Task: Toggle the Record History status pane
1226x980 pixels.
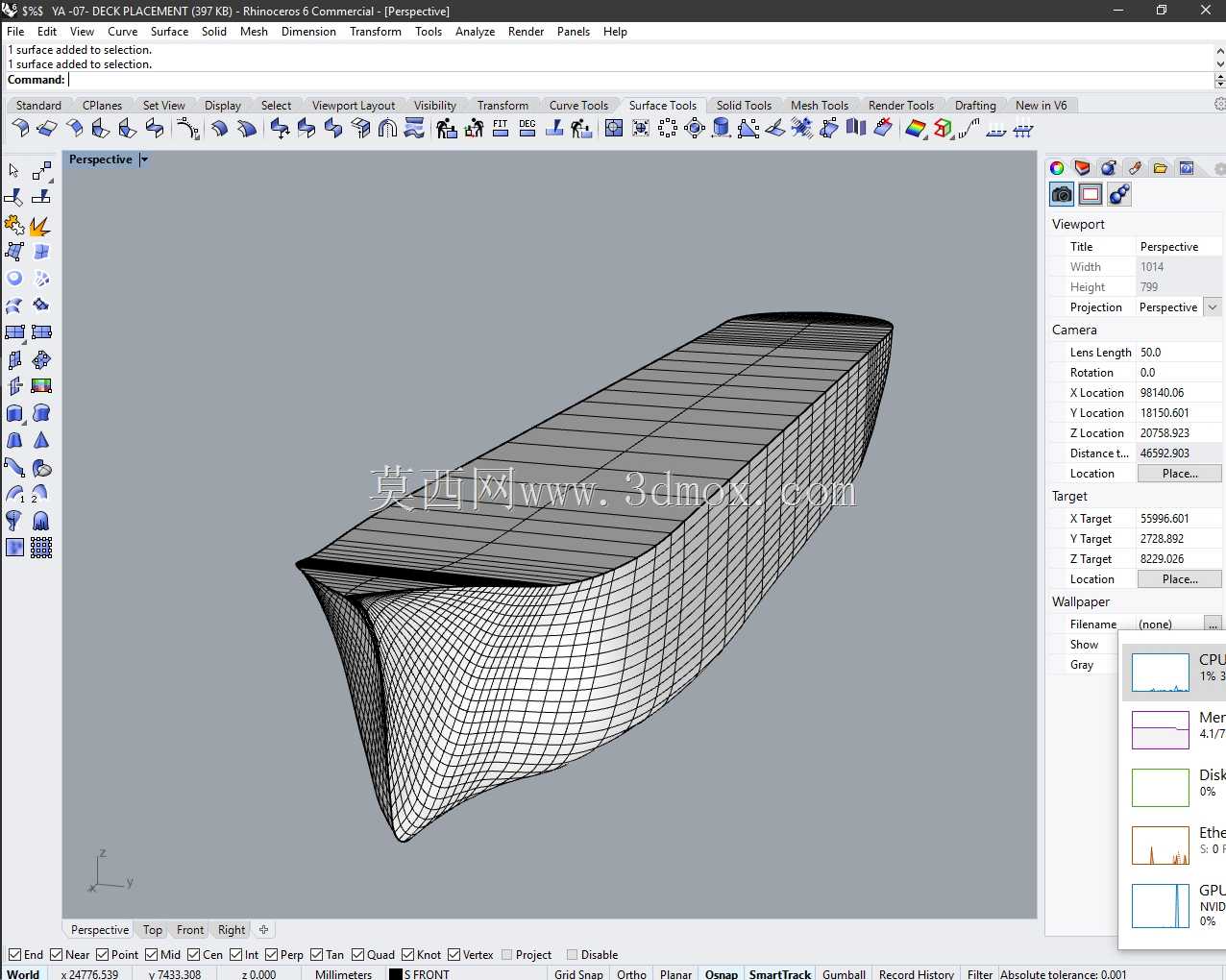Action: 916,973
